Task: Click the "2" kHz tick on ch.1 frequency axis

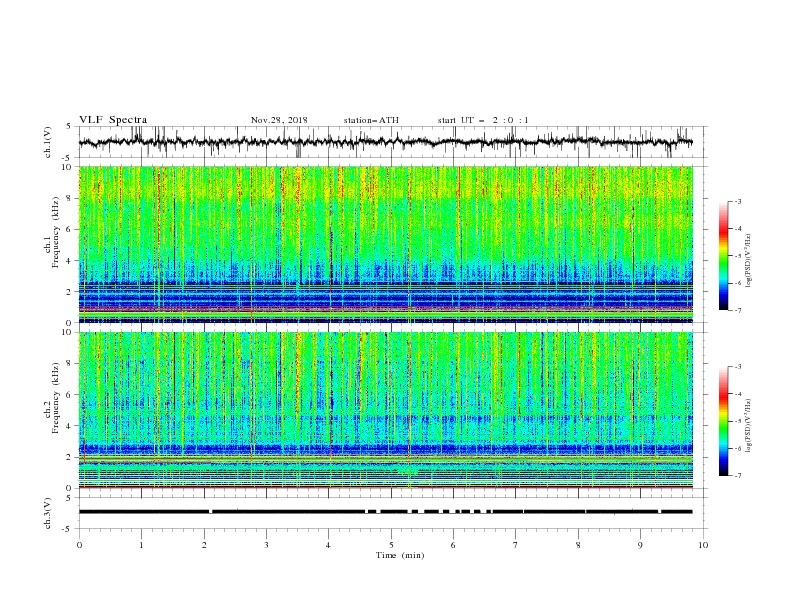Action: [x=69, y=292]
